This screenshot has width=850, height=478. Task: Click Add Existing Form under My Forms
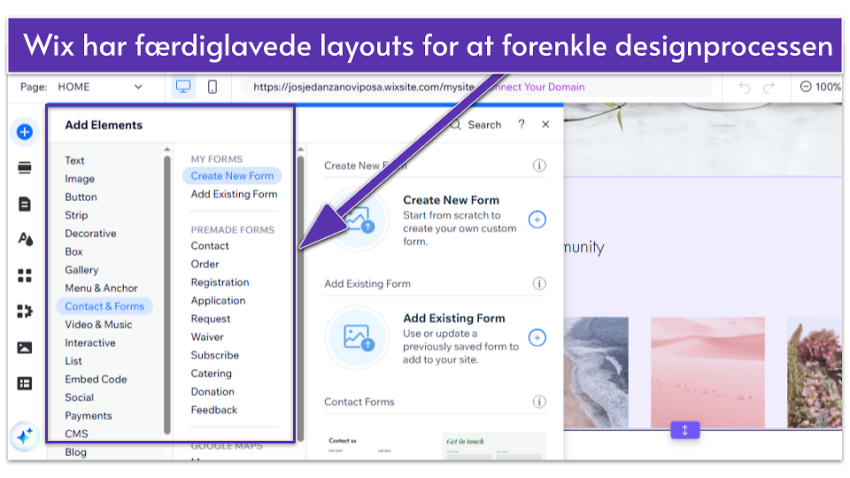pos(233,194)
